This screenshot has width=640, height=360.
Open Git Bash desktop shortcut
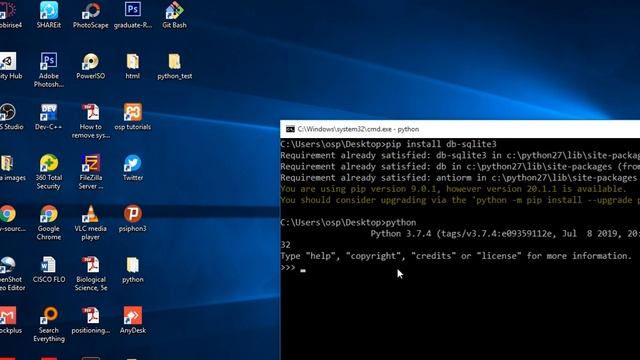tap(174, 15)
